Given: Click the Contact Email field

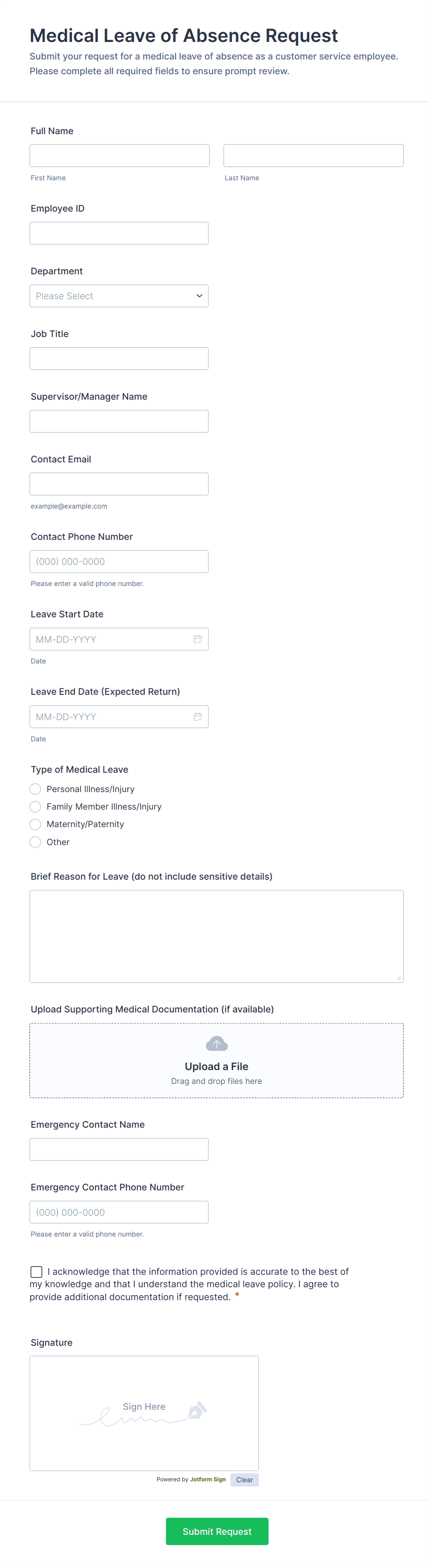Looking at the screenshot, I should 119,483.
